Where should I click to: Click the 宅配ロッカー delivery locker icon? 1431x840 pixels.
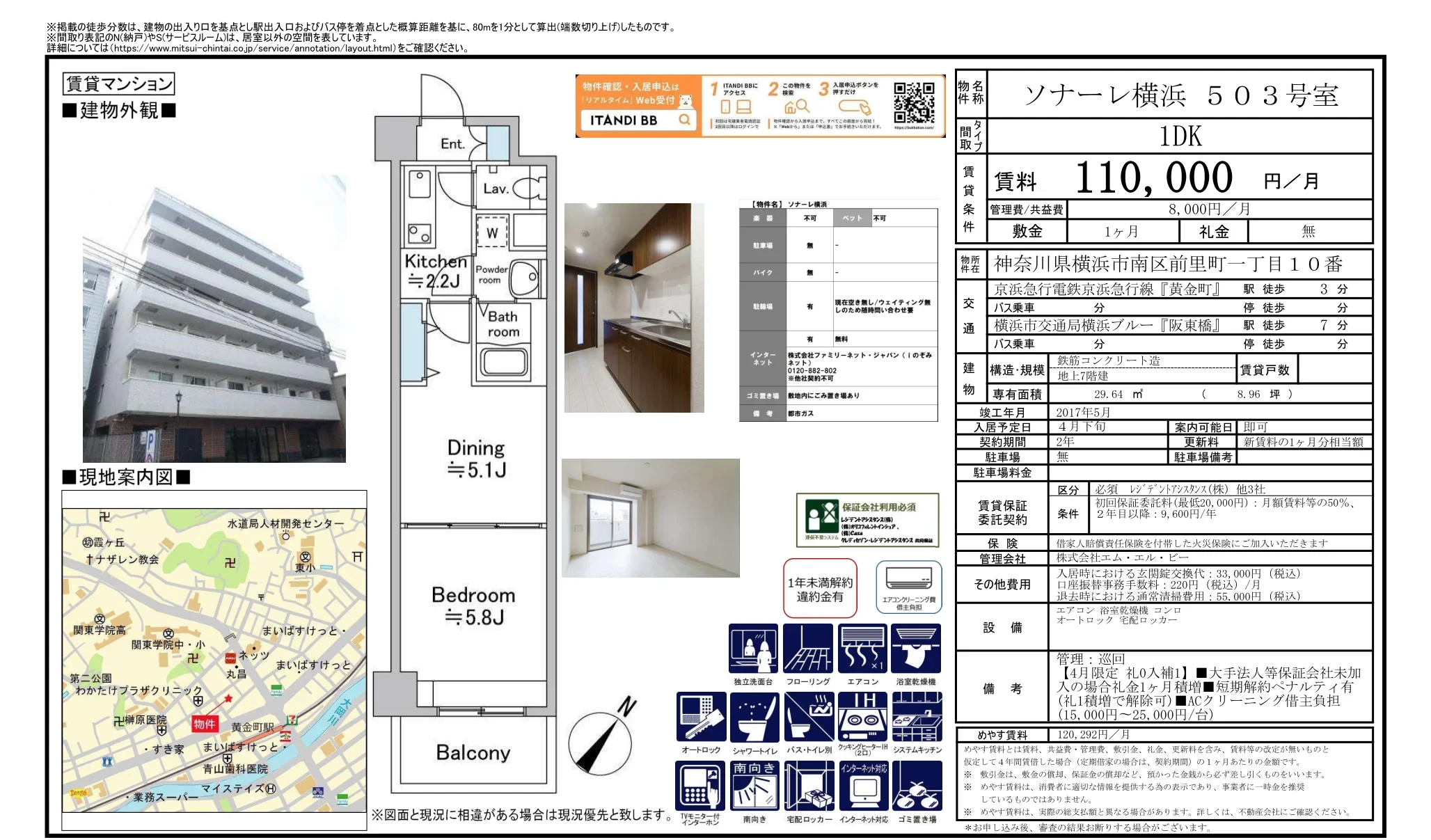[809, 786]
